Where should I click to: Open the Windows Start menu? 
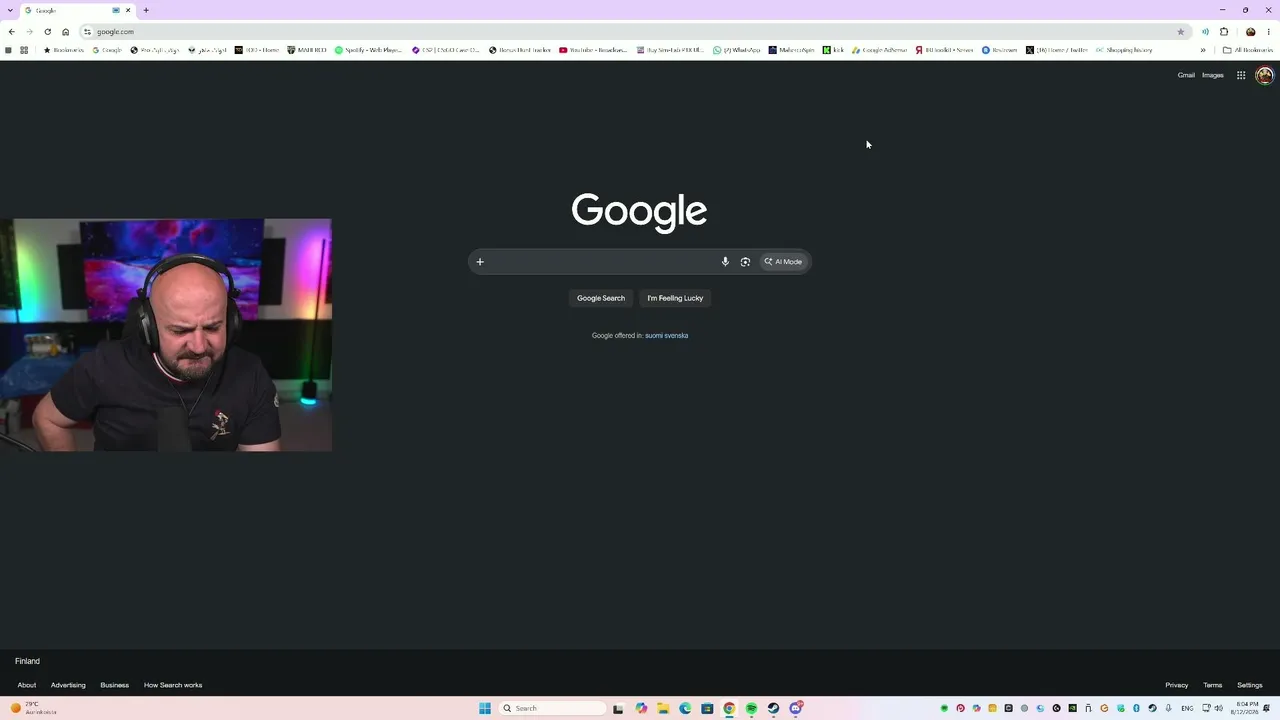pyautogui.click(x=485, y=708)
